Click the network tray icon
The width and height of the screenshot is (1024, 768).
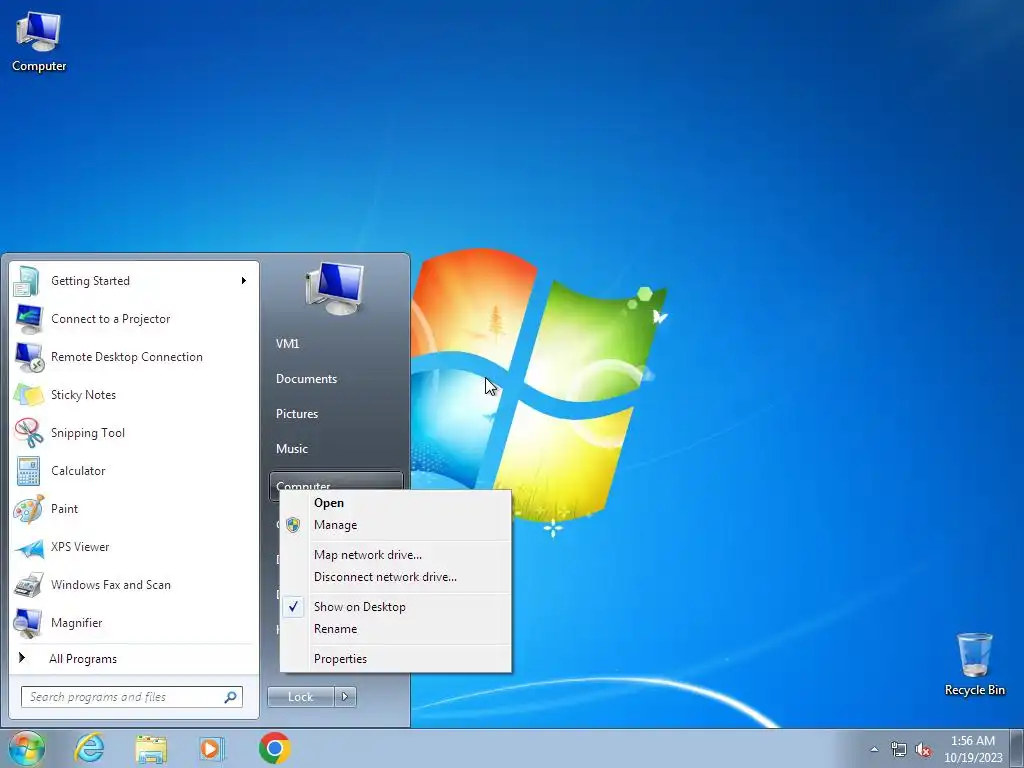click(899, 750)
